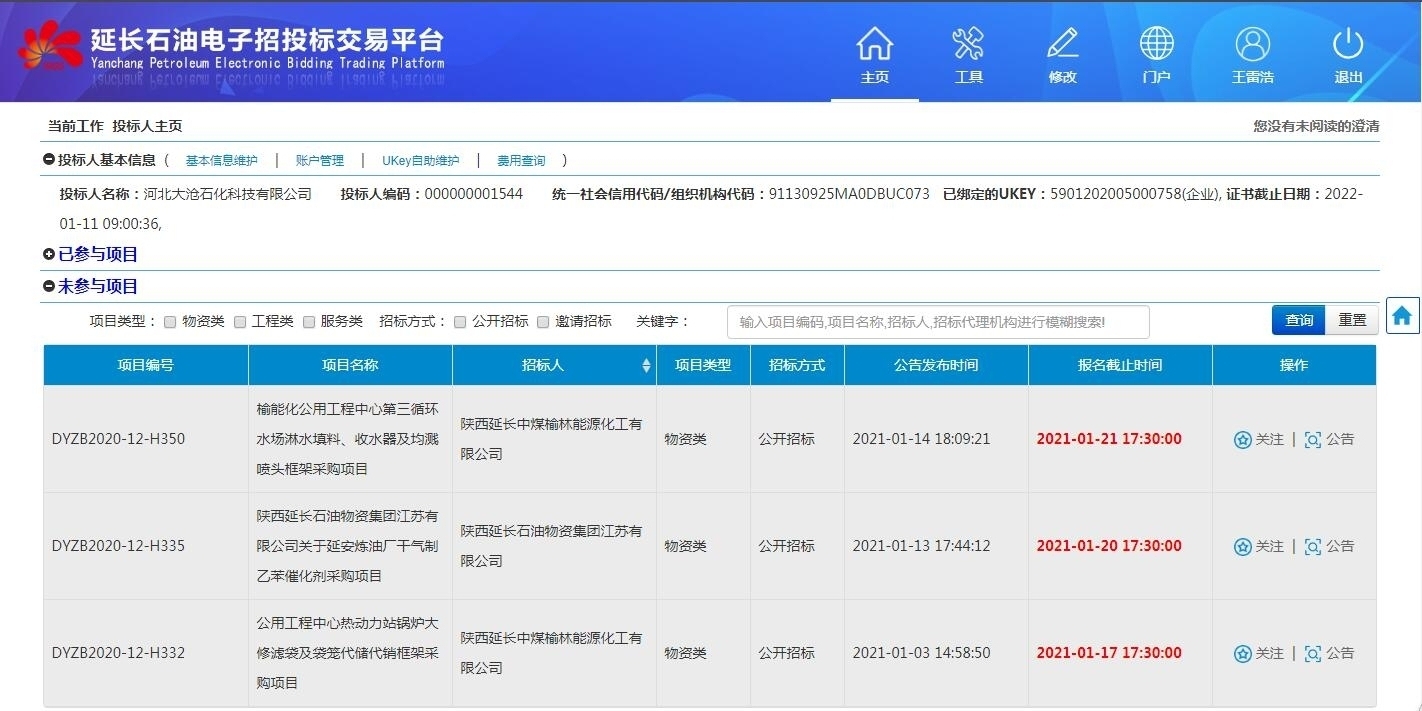Click the 查询 search button
Screen dimensions: 1422x711
coord(1299,320)
